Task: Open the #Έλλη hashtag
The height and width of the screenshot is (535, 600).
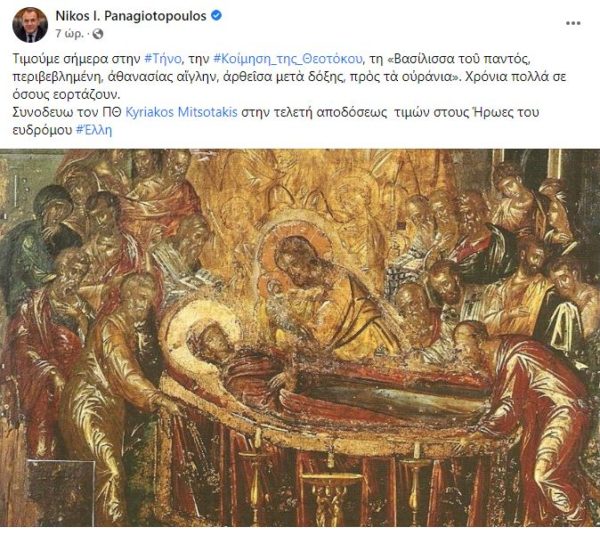Action: click(x=94, y=130)
